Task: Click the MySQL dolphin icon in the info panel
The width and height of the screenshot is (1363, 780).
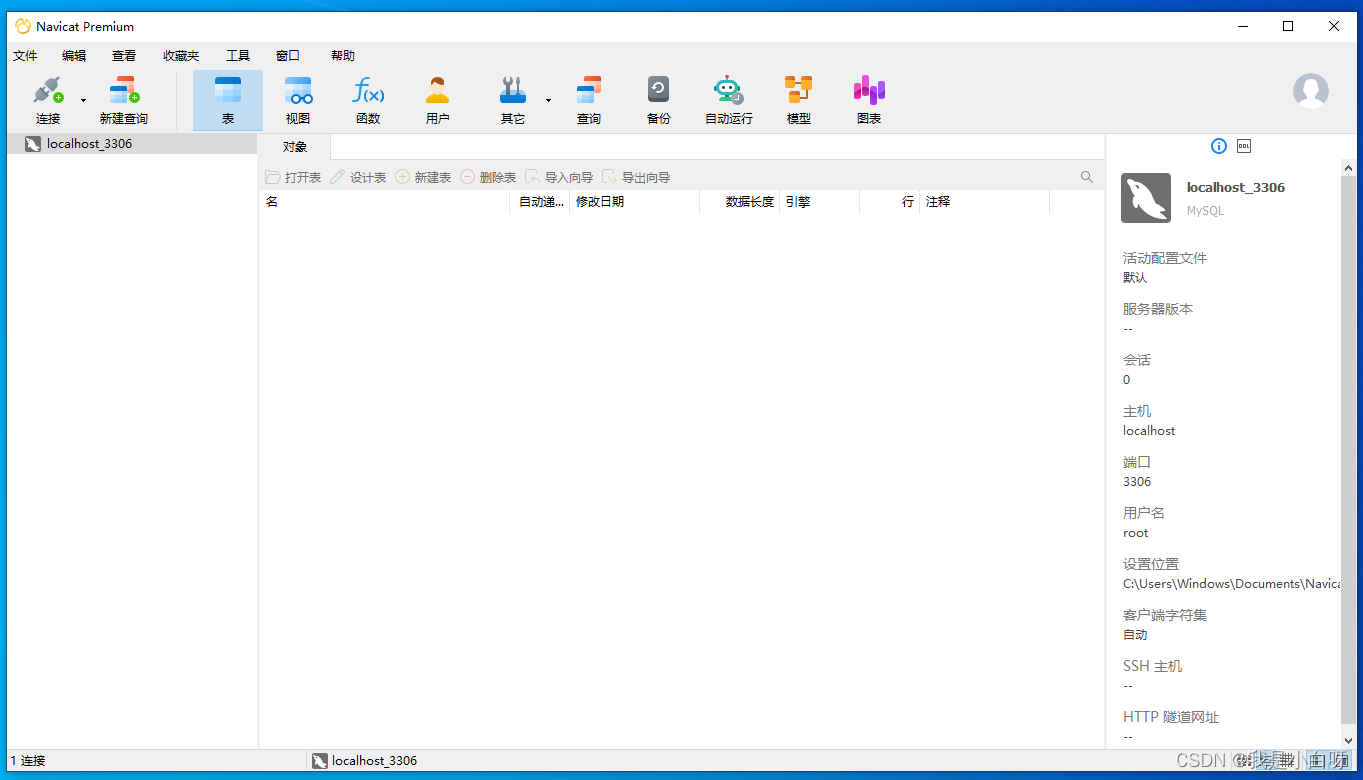Action: [1146, 198]
